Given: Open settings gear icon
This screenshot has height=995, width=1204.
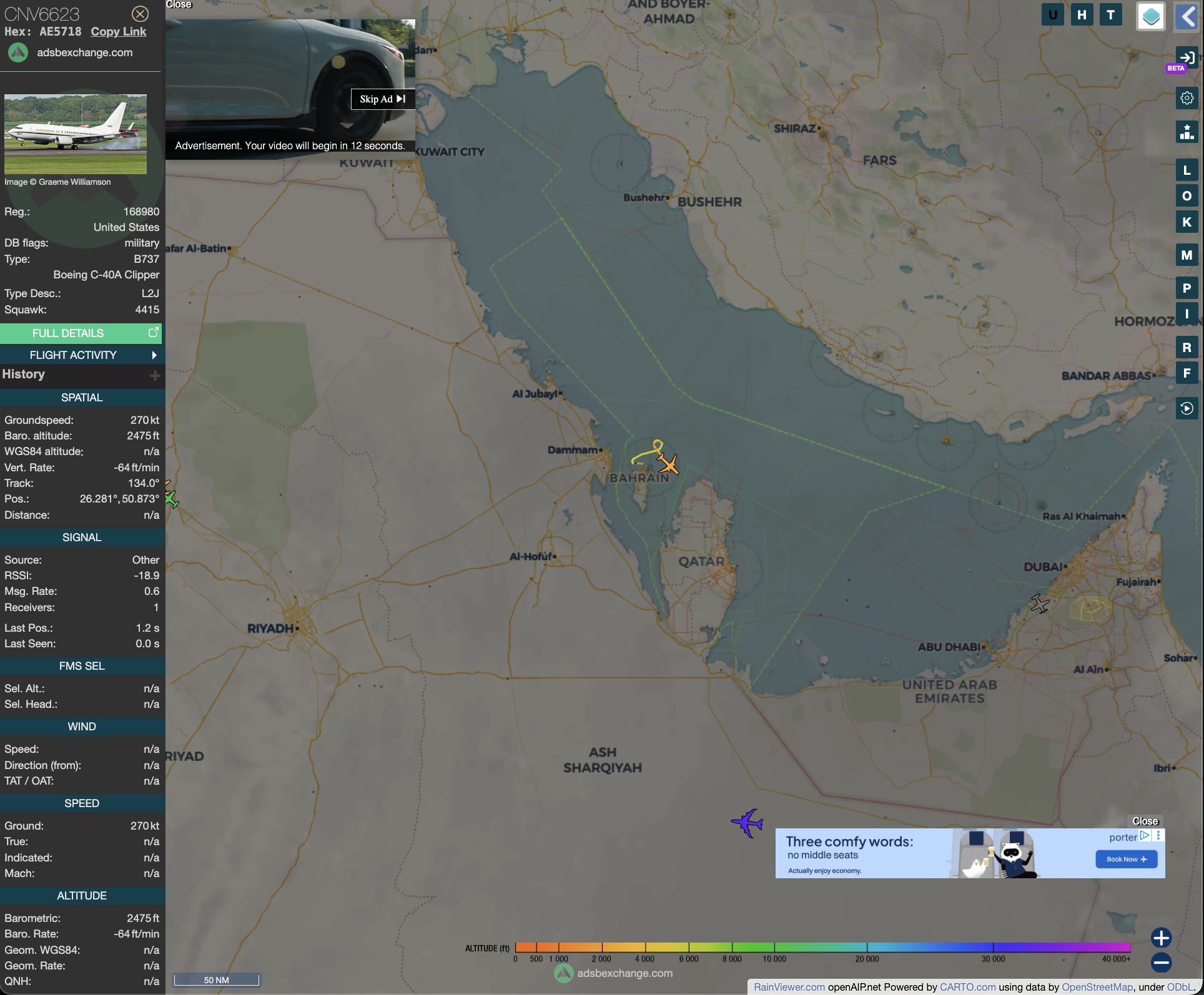Looking at the screenshot, I should [1187, 98].
